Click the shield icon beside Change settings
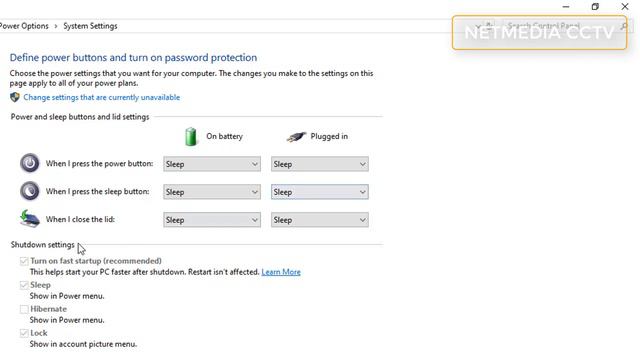 click(x=15, y=97)
